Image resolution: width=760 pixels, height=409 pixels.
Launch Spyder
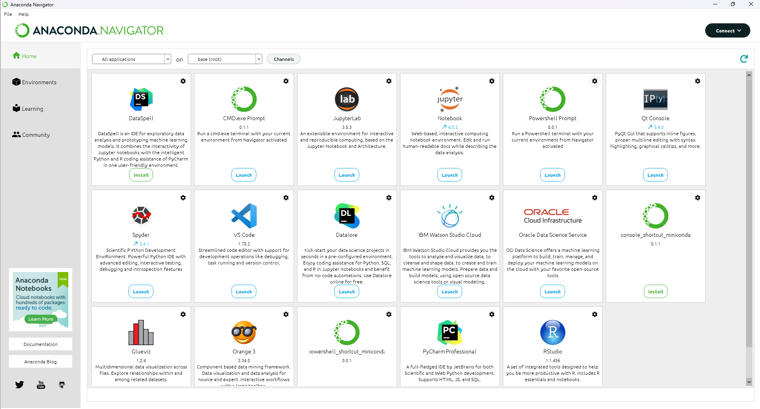[x=141, y=292]
